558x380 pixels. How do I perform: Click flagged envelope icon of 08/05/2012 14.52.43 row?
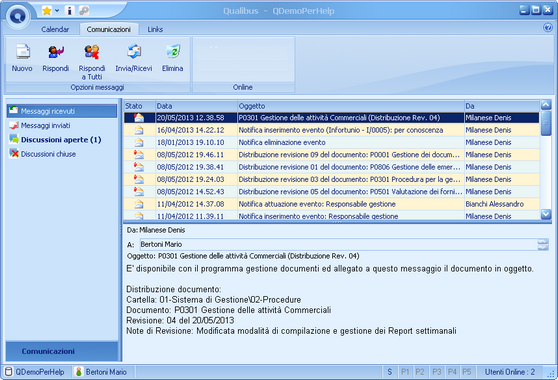(139, 191)
